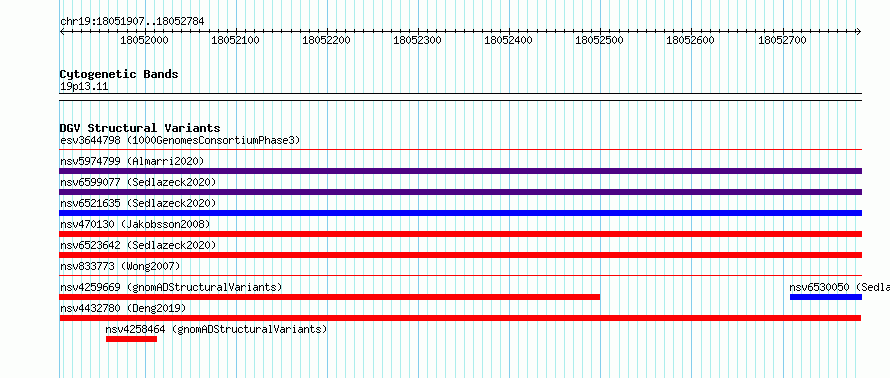Click the Cytogenetic Bands track title
Image resolution: width=890 pixels, height=378 pixels.
click(119, 74)
